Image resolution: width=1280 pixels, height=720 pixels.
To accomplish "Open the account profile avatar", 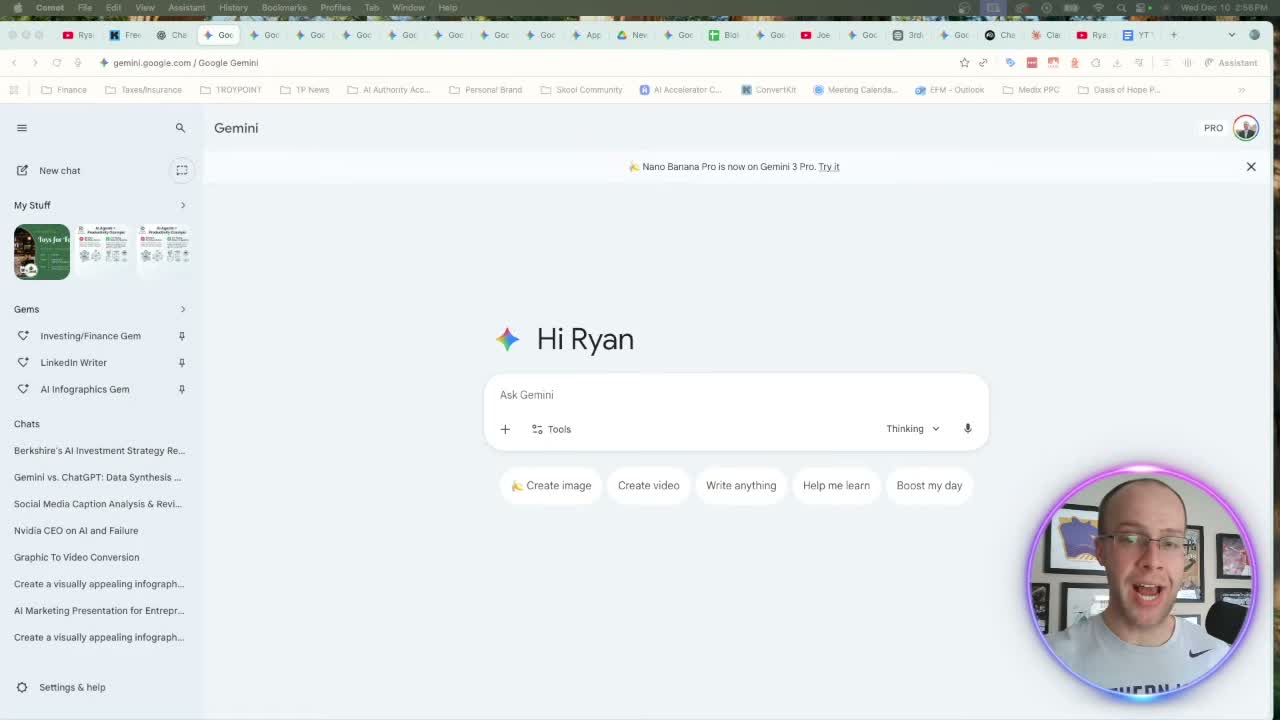I will pyautogui.click(x=1245, y=128).
